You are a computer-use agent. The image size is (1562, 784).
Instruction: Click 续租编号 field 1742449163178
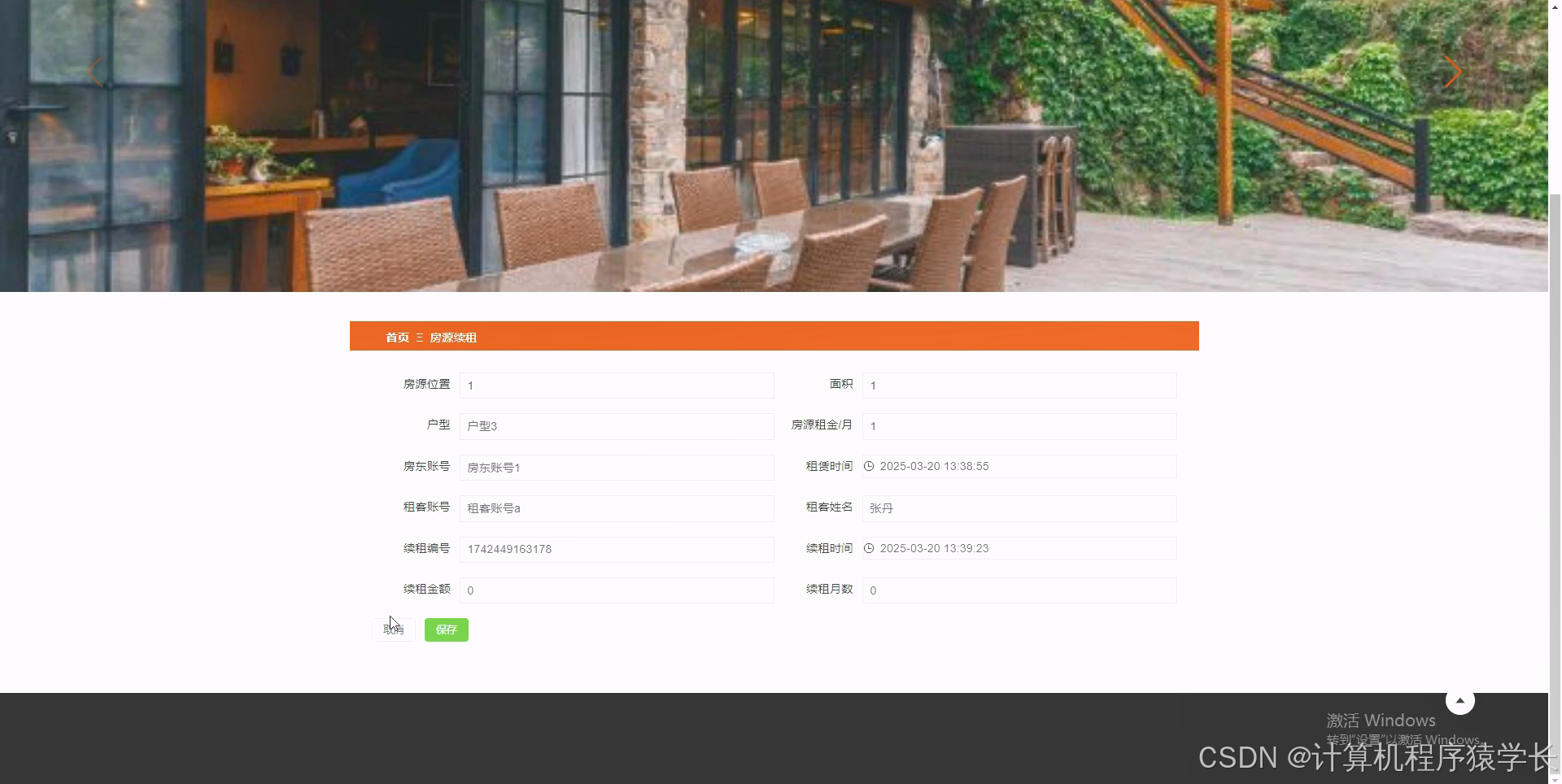[x=617, y=549]
